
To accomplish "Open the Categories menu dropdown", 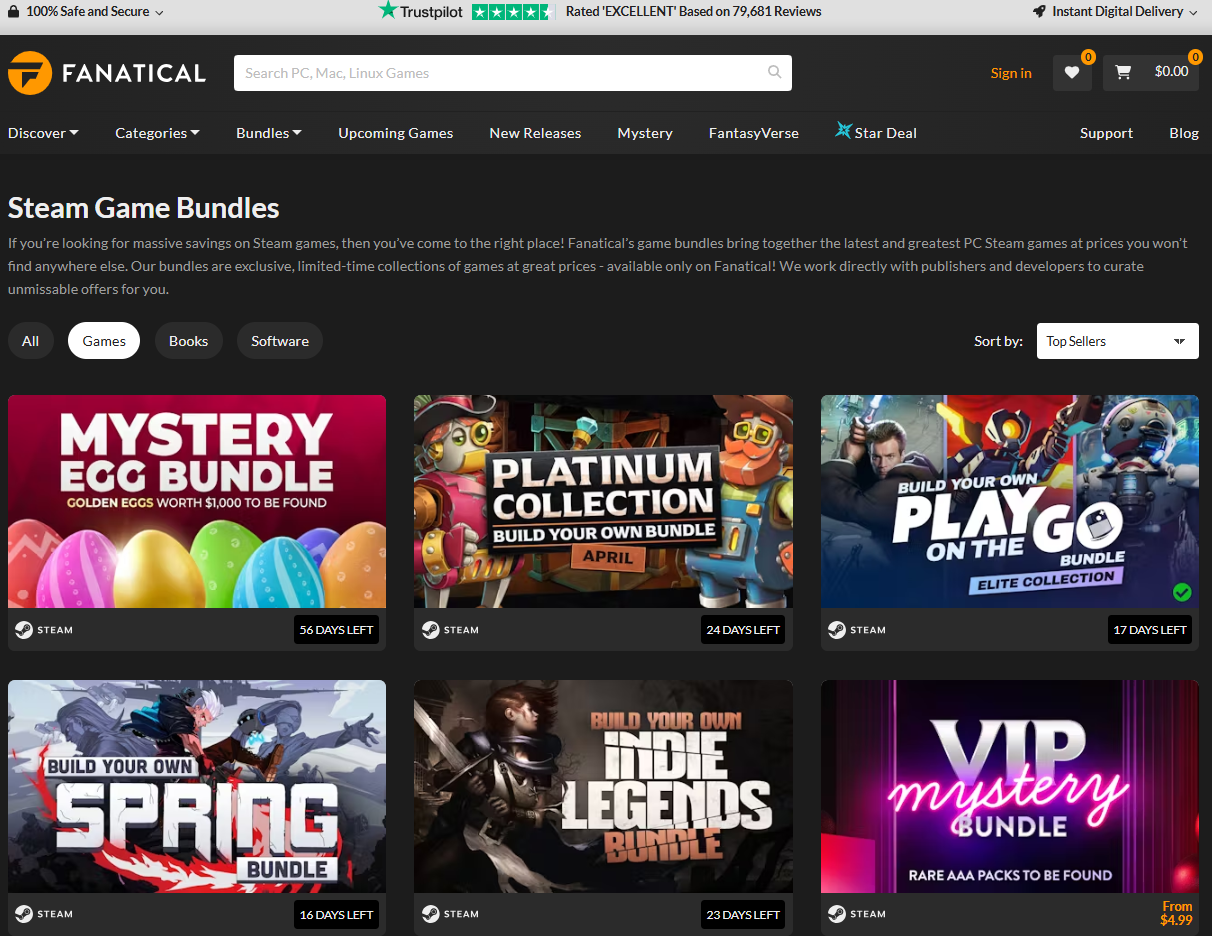I will (157, 133).
